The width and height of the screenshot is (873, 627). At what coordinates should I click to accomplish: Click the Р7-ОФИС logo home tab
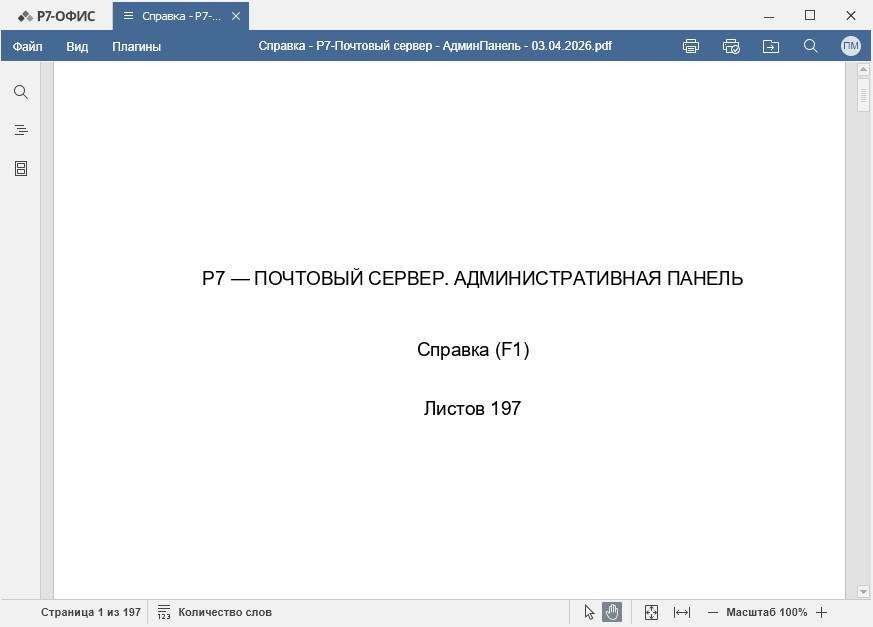(x=56, y=16)
